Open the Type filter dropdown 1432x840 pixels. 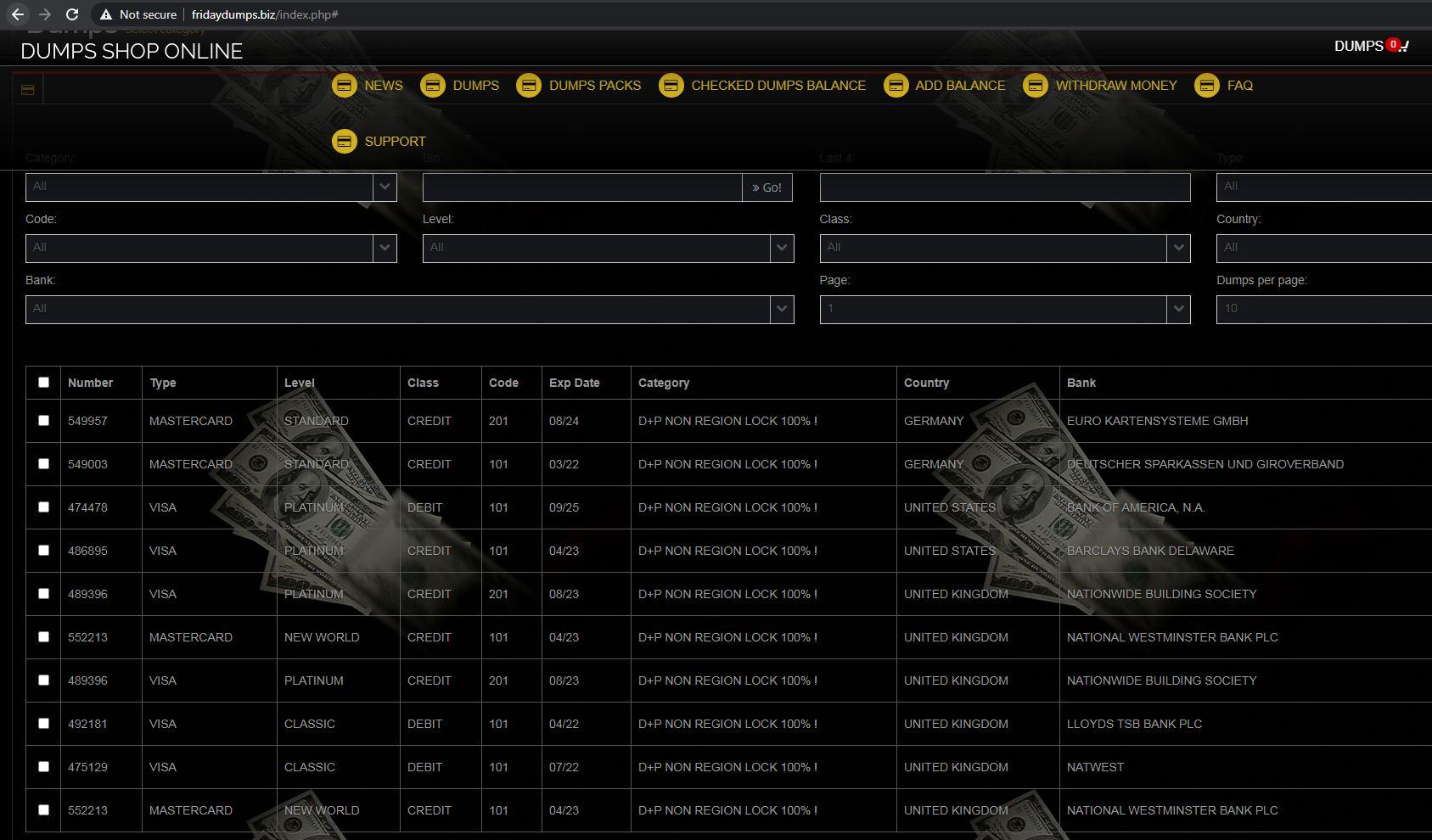point(1324,188)
